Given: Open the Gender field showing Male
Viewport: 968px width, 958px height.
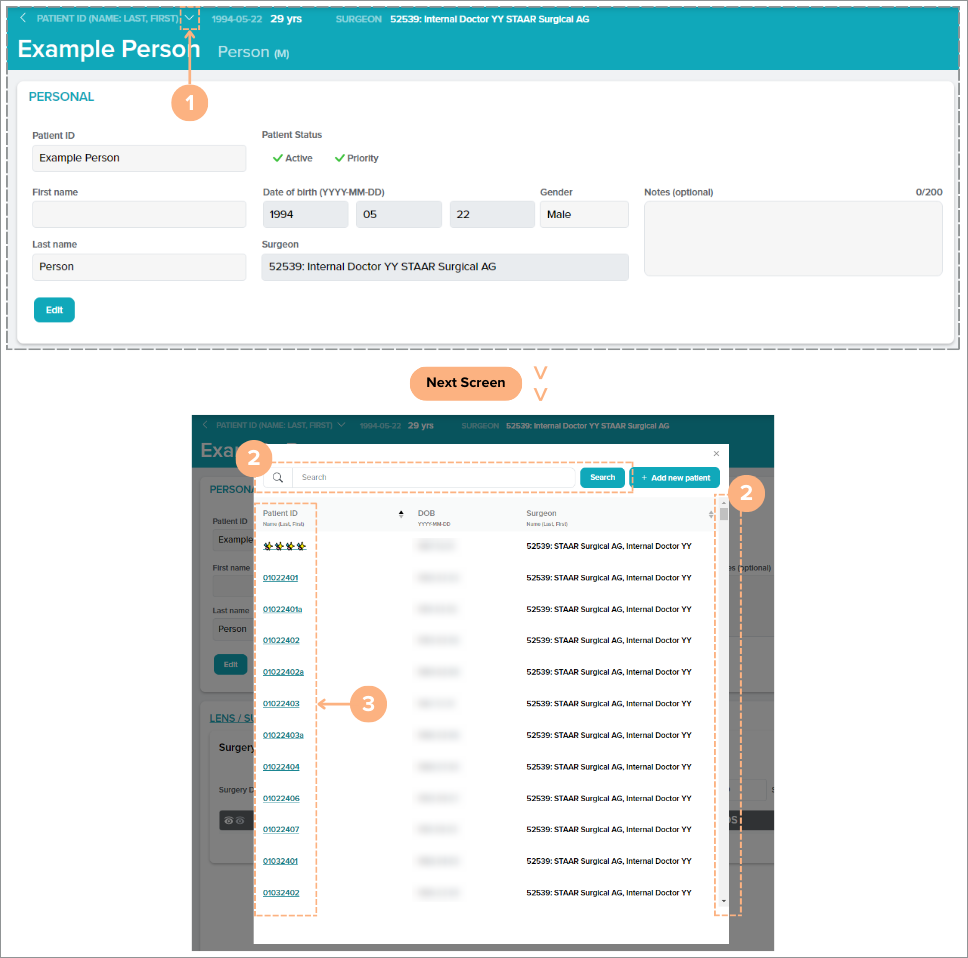Looking at the screenshot, I should (584, 214).
